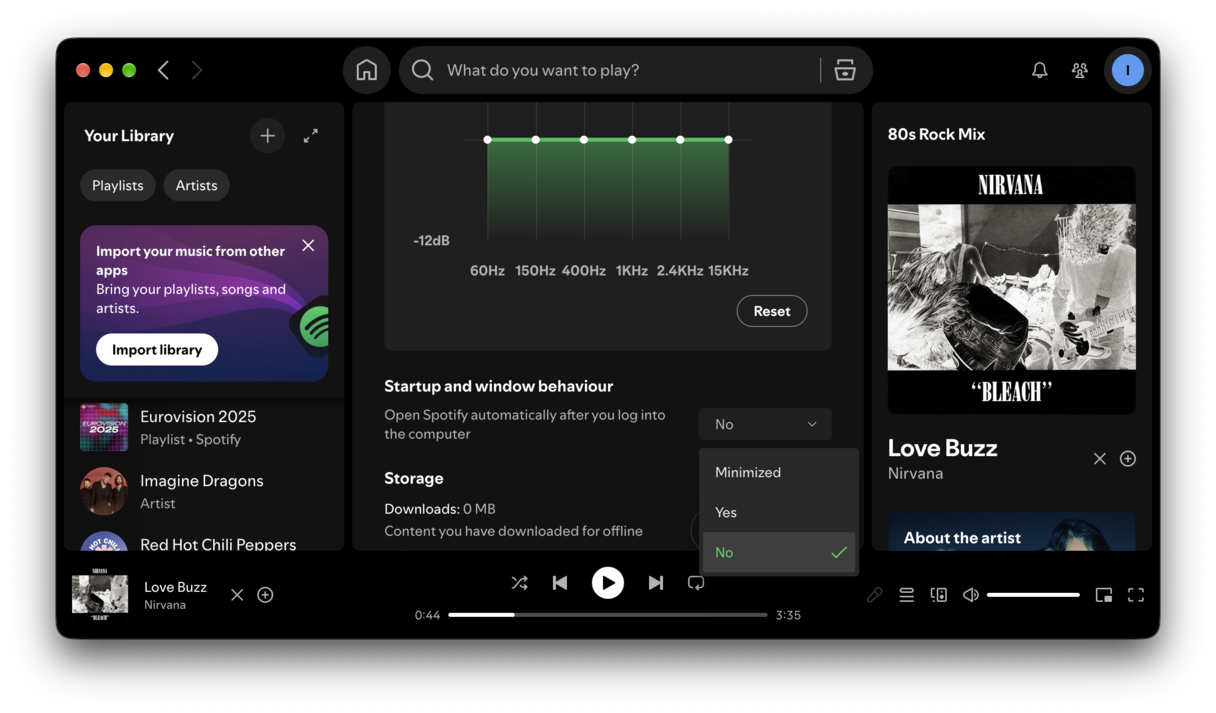Click the 1KHz equalizer handle

pyautogui.click(x=632, y=140)
